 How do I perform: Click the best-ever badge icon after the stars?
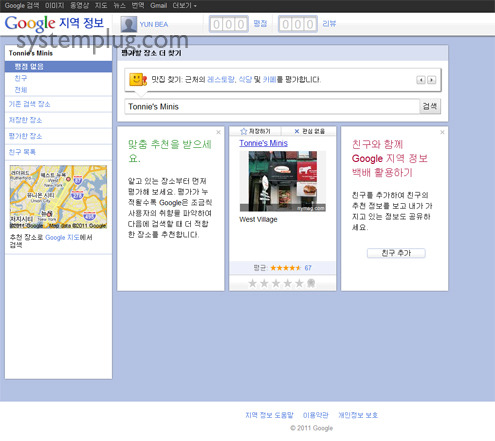[x=311, y=283]
